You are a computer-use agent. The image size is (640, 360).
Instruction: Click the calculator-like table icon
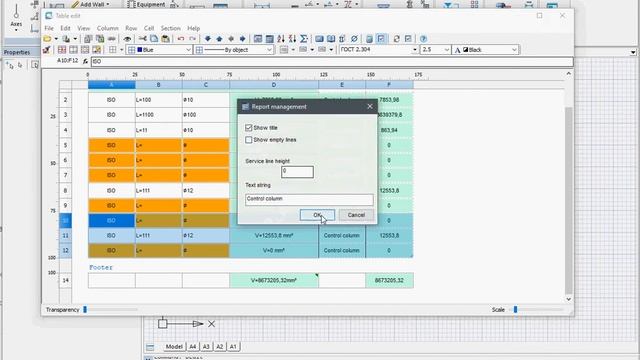point(269,39)
